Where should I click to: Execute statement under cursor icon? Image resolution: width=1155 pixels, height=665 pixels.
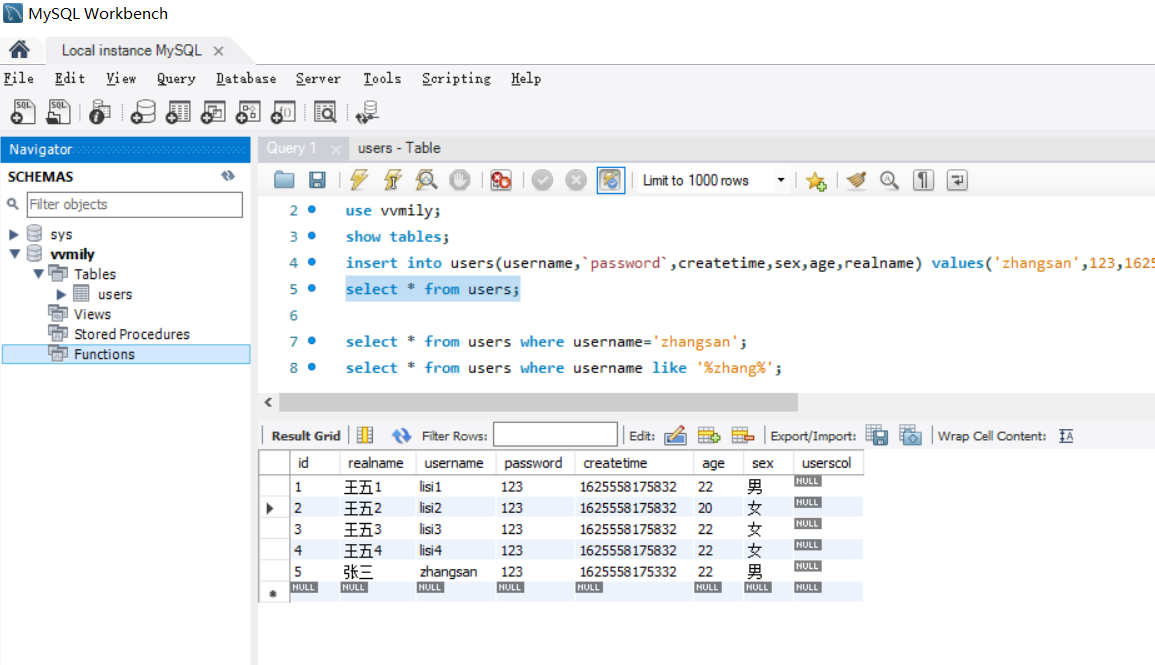[x=393, y=180]
